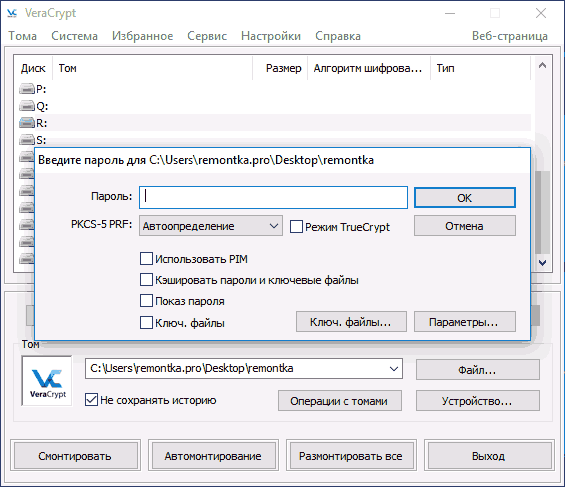
Task: Check the Ключ. файлы checkbox
Action: click(146, 323)
